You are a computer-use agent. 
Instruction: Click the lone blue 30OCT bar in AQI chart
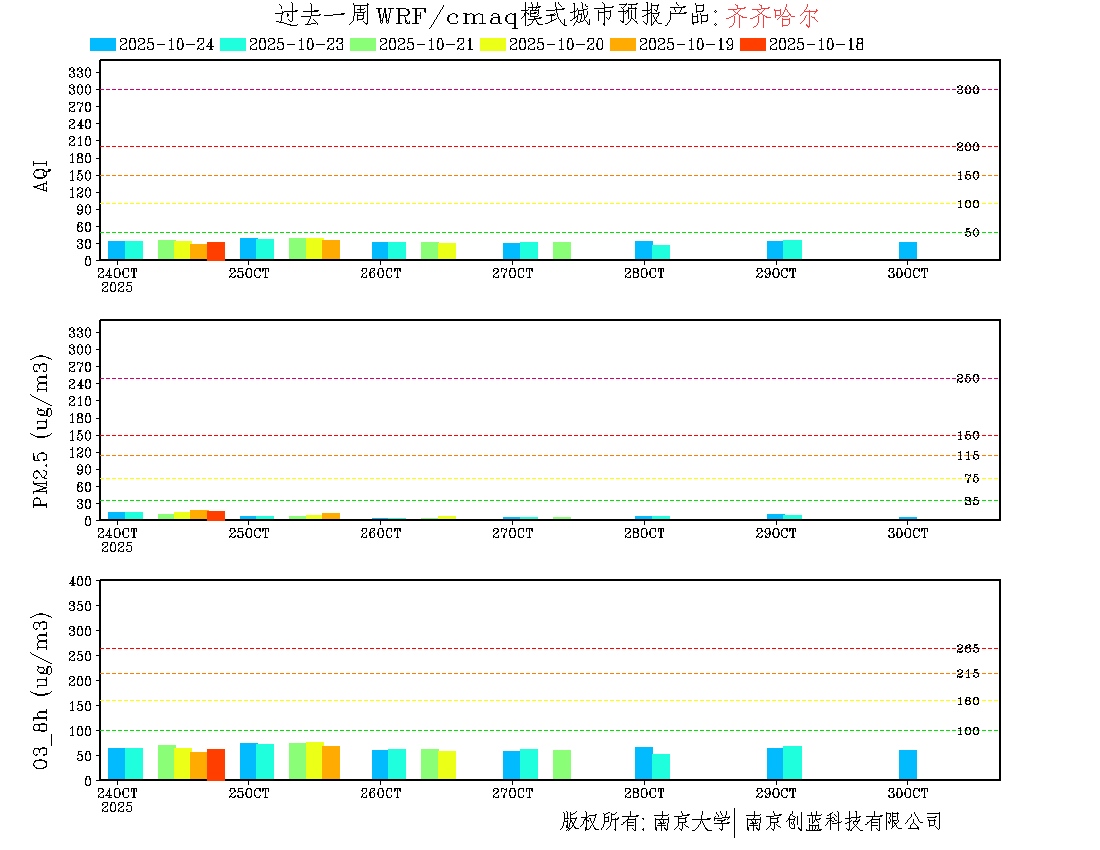coord(908,251)
